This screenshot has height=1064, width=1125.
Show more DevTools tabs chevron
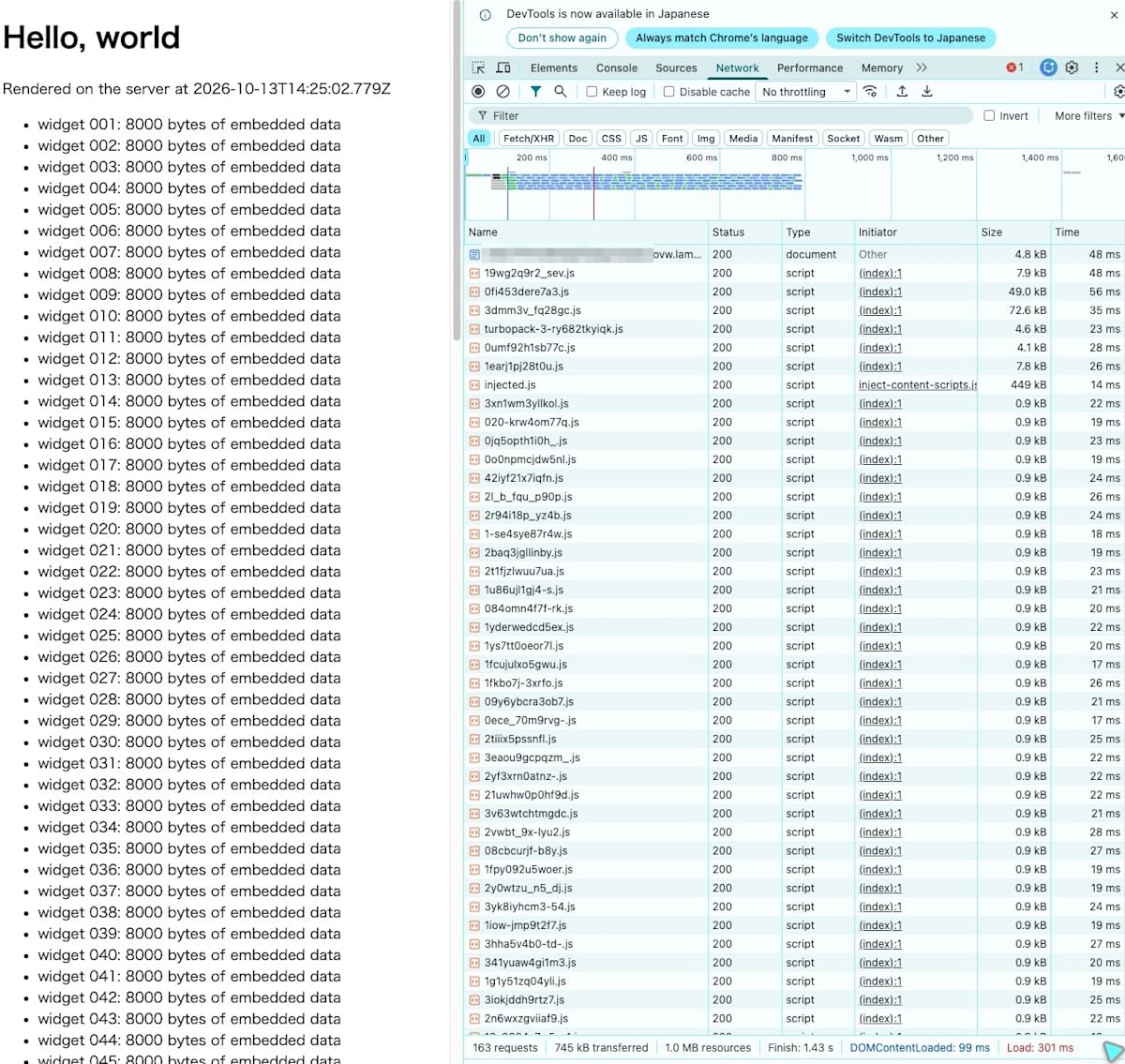[x=922, y=67]
